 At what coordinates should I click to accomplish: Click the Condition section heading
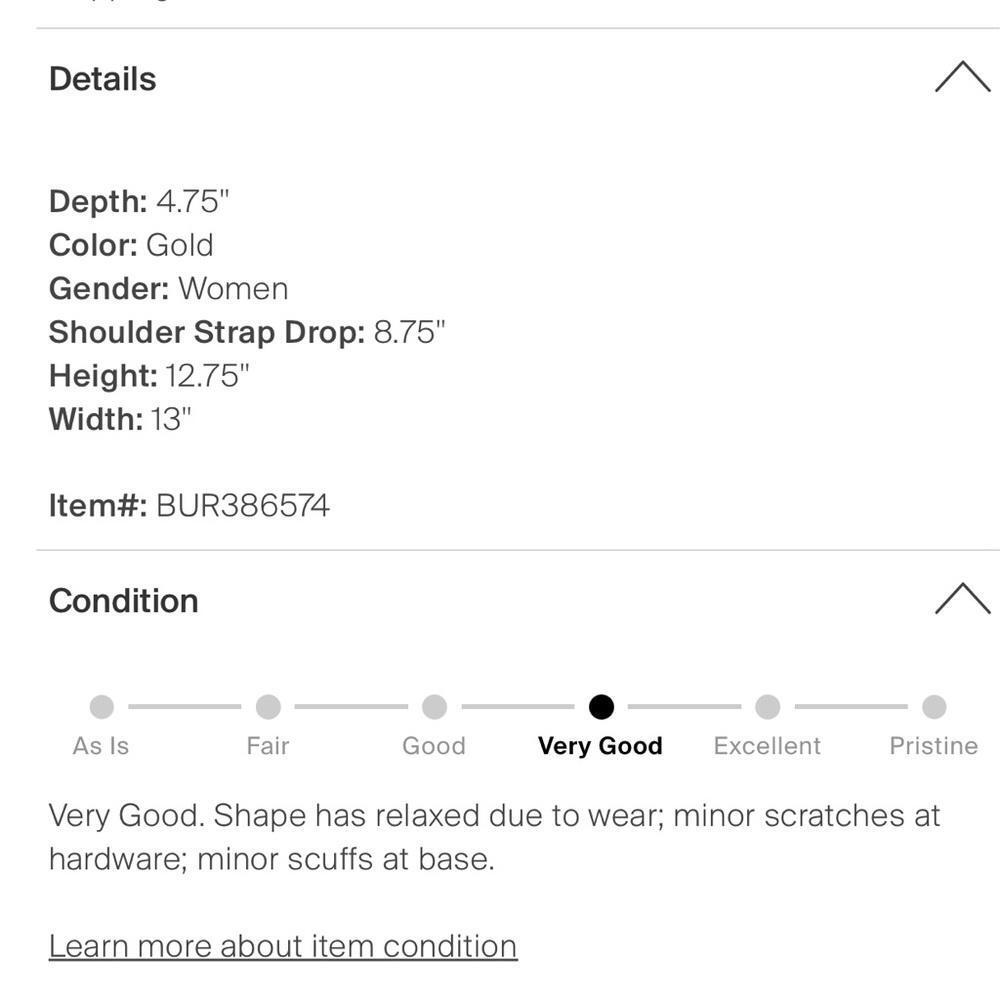click(124, 600)
